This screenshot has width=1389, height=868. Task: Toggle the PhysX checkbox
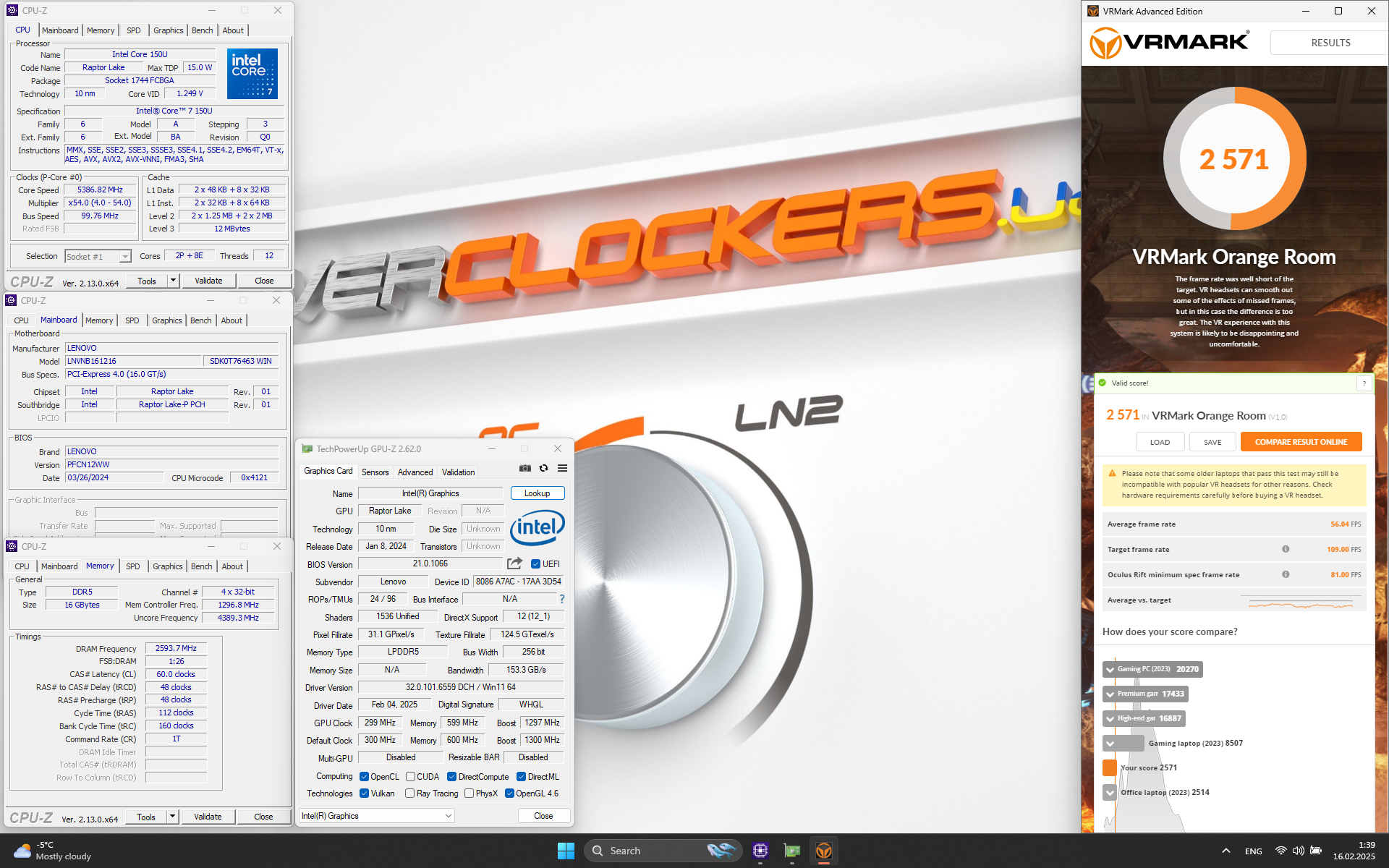(469, 793)
